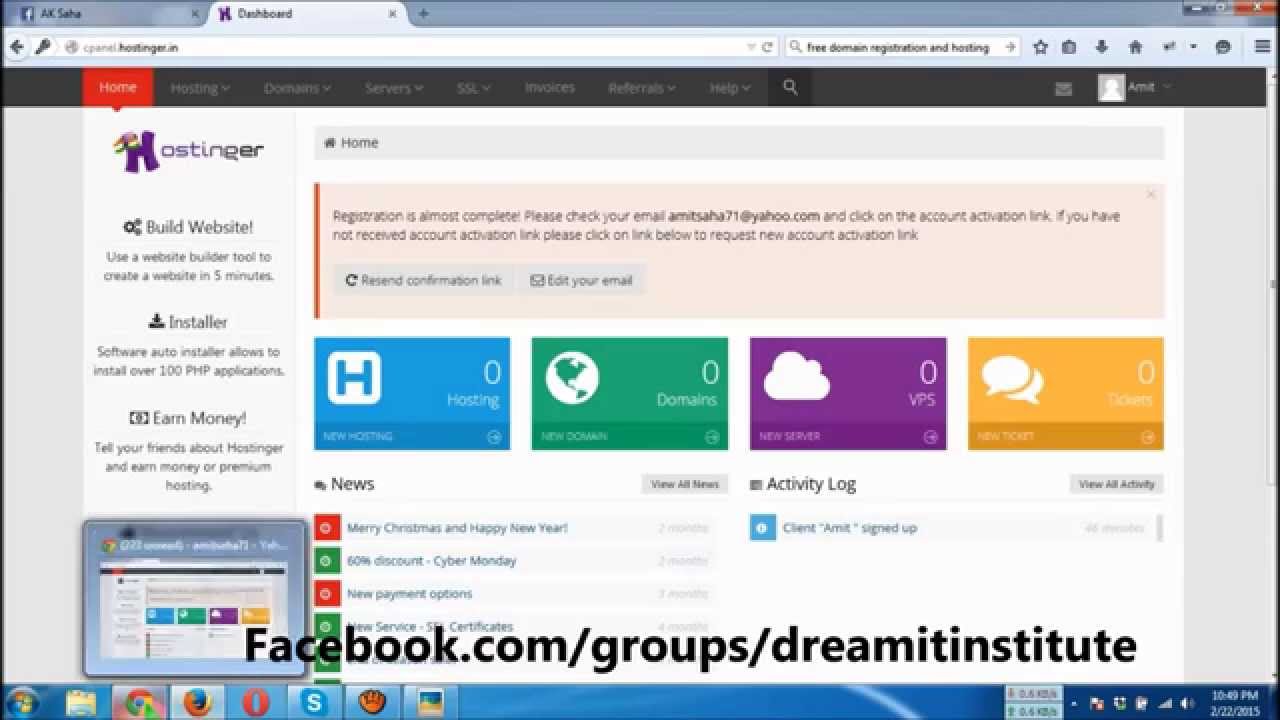Open the Build Website! link
This screenshot has height=720, width=1280.
click(x=188, y=227)
